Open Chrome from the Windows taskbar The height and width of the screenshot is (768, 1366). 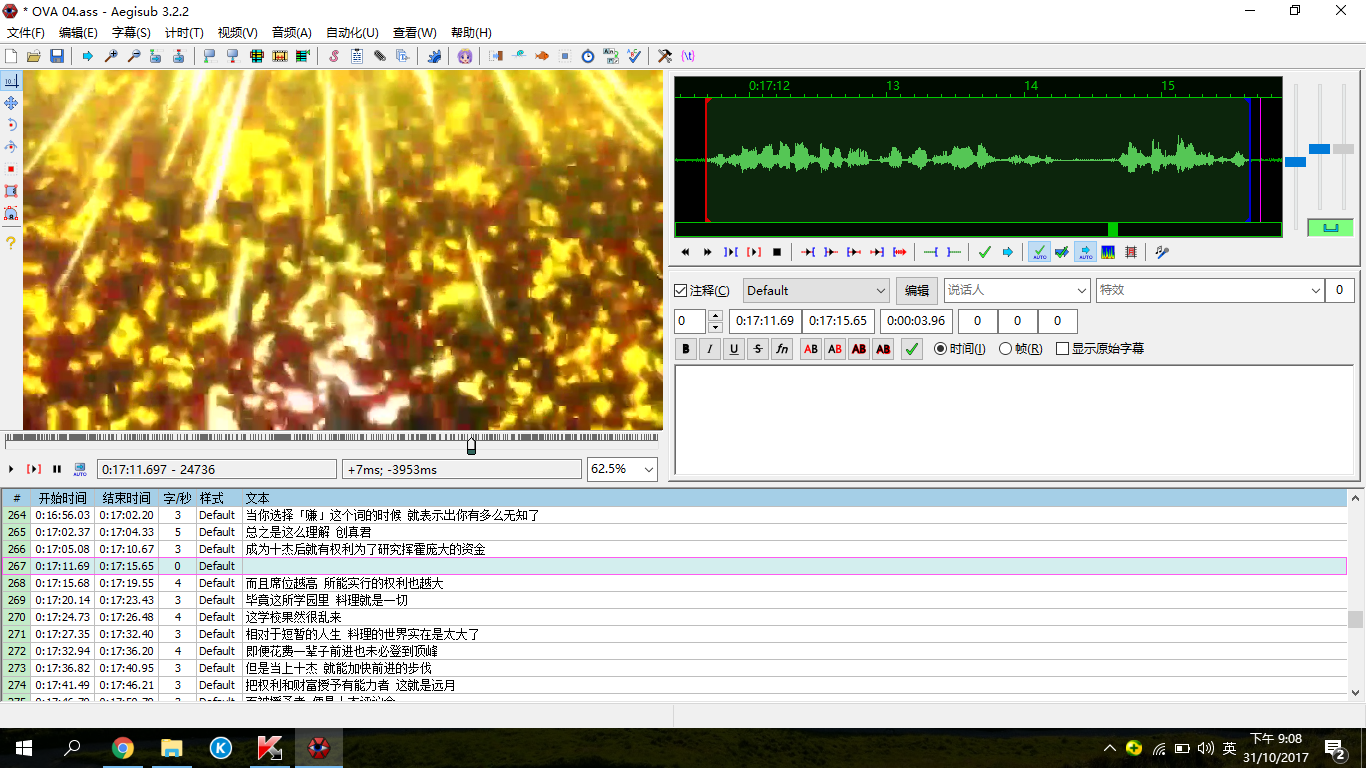pos(123,748)
